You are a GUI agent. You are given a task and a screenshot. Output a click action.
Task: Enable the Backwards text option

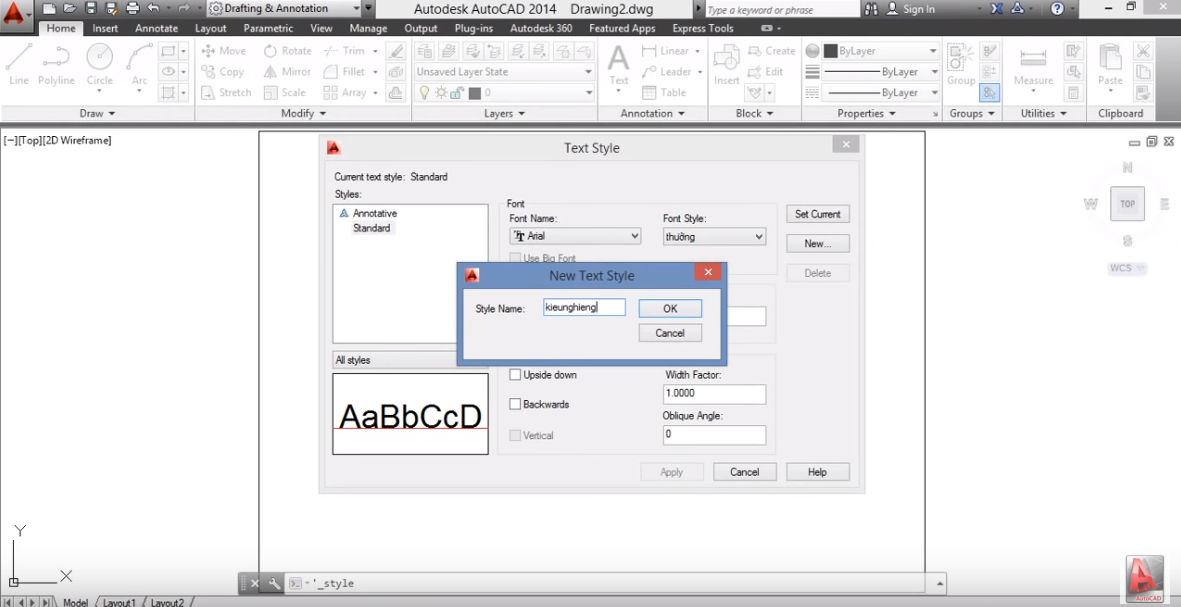516,404
